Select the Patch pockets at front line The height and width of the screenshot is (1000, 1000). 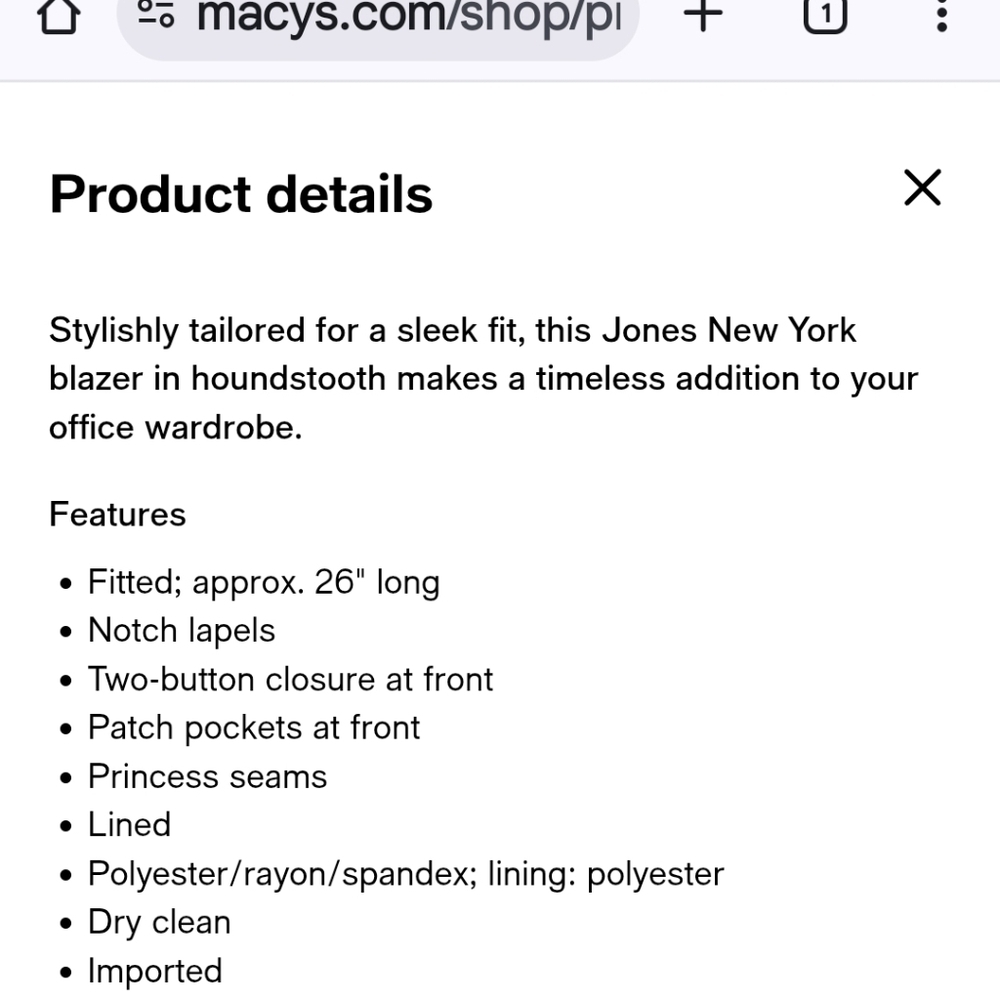point(254,728)
